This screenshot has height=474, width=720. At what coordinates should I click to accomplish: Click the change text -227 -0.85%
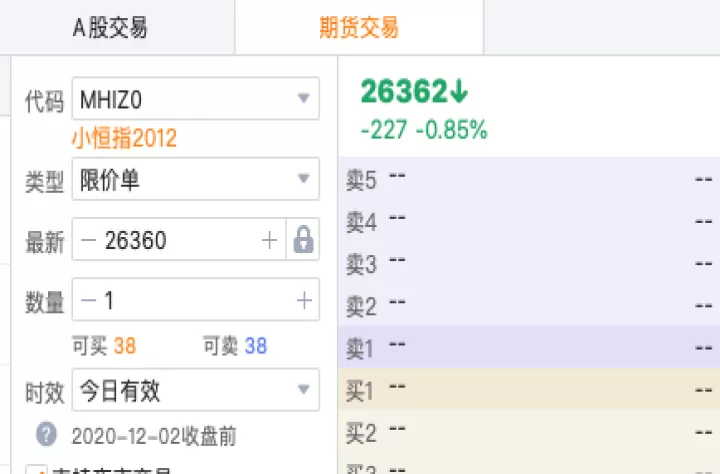424,130
